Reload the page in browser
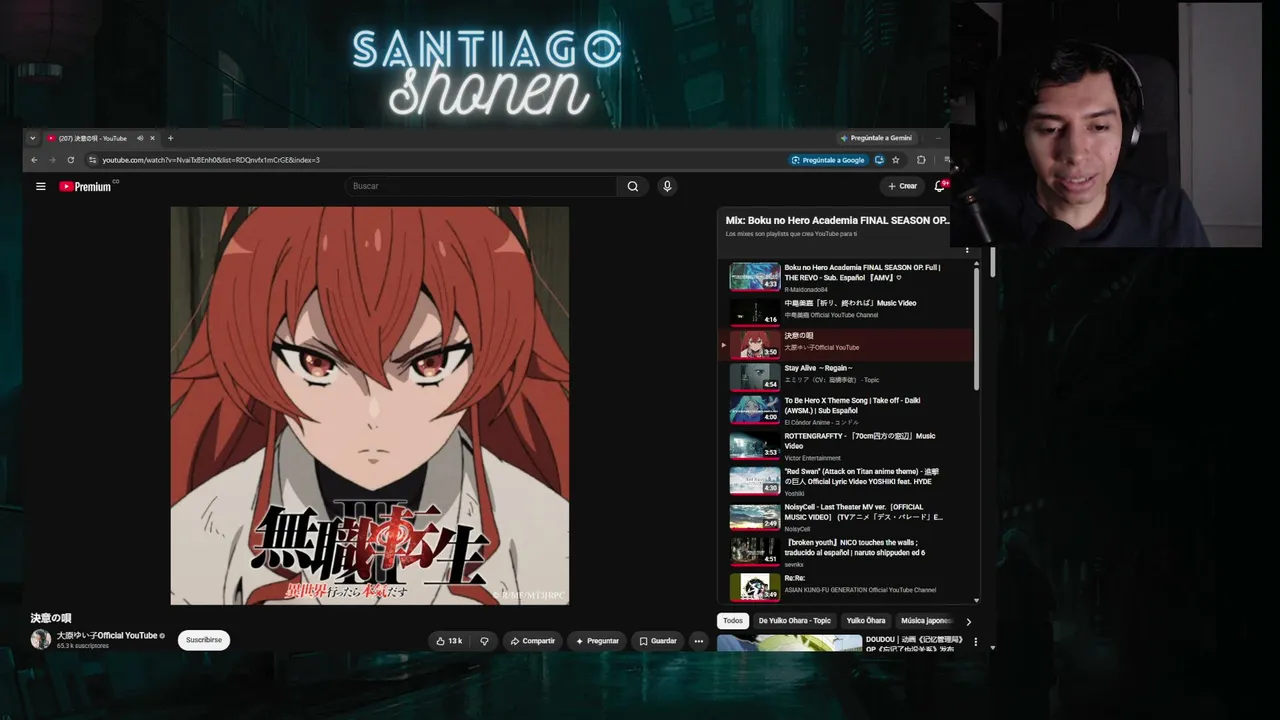This screenshot has height=720, width=1280. click(70, 160)
